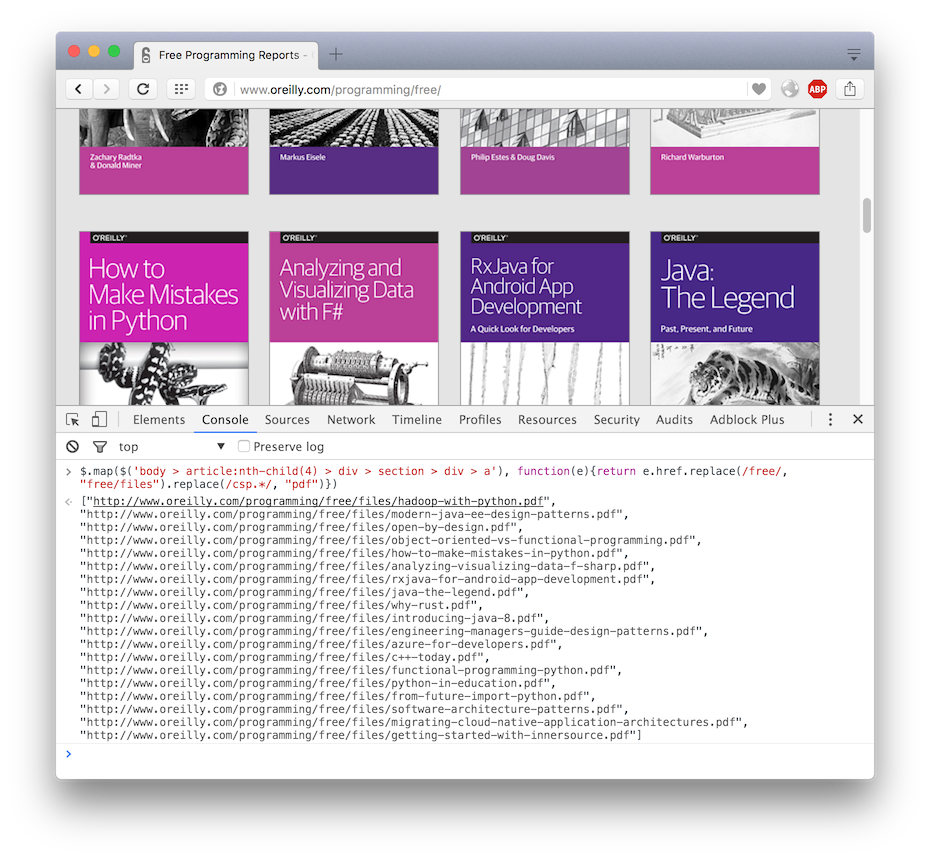
Task: Click the Opera Turbo globe extension icon
Action: pos(789,89)
